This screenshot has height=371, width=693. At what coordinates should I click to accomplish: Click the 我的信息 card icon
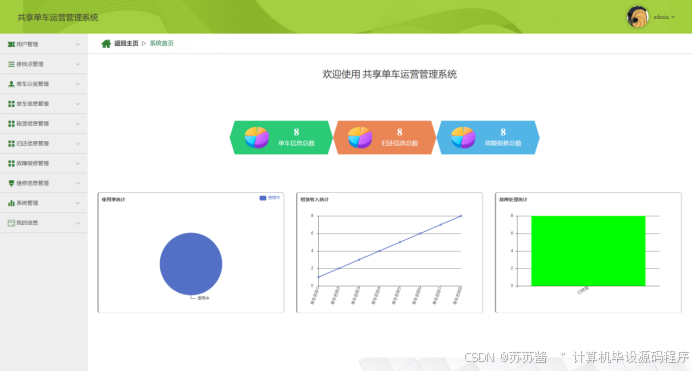pyautogui.click(x=11, y=223)
